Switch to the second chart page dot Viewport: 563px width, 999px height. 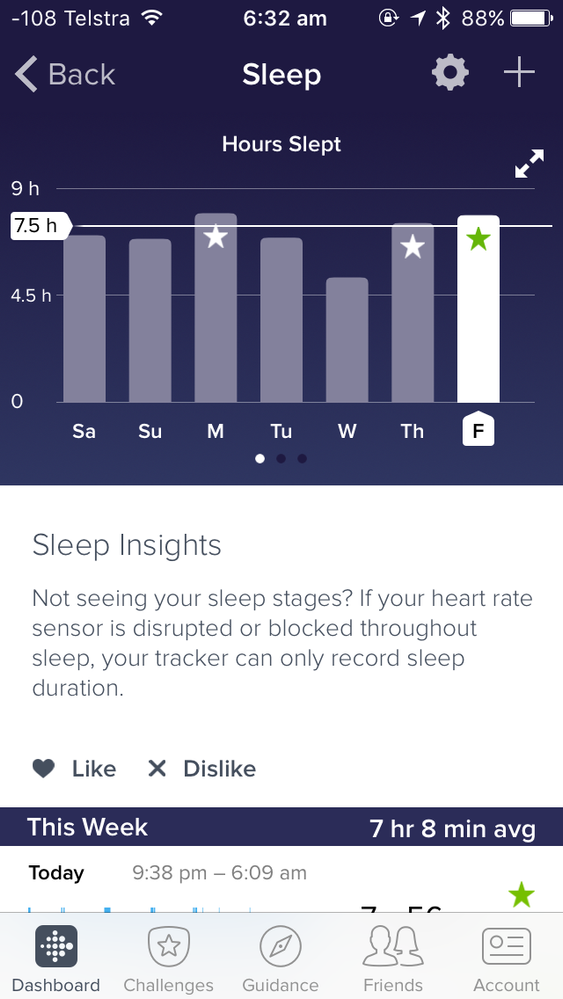point(281,459)
